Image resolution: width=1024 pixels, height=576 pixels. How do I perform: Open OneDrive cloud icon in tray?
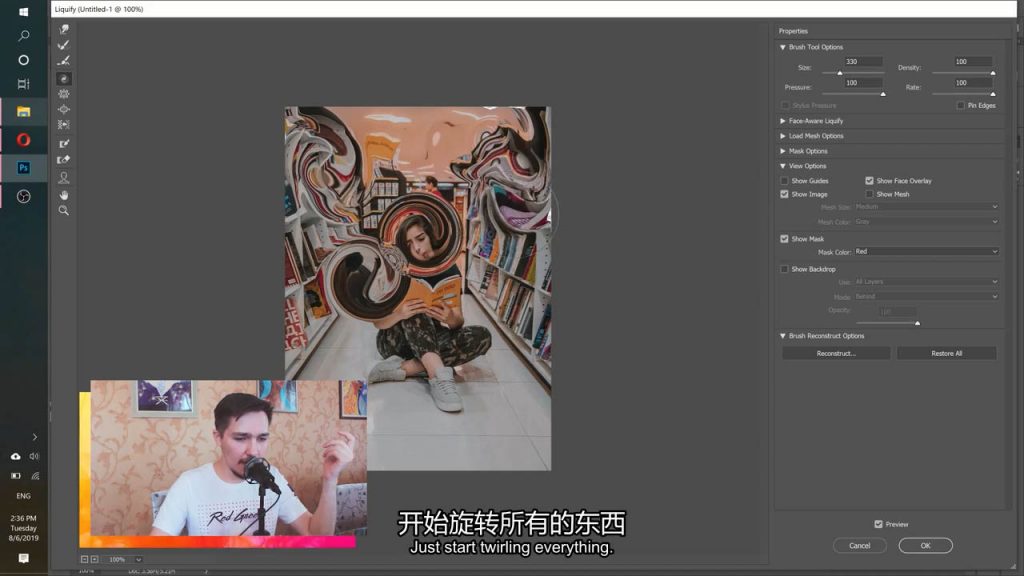[x=15, y=456]
